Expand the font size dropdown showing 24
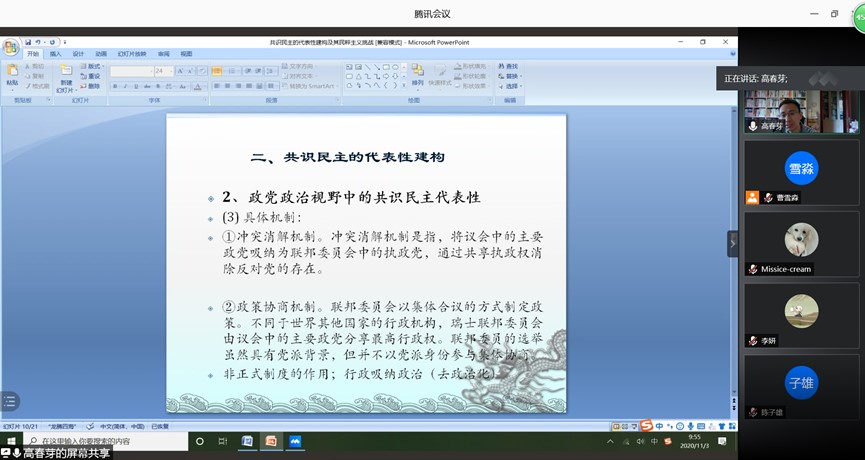Screen dimensions: 865x460 172,72
